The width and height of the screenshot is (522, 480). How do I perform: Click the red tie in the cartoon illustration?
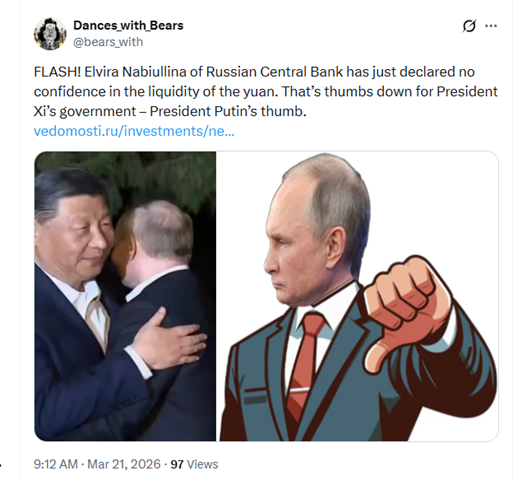pyautogui.click(x=304, y=362)
